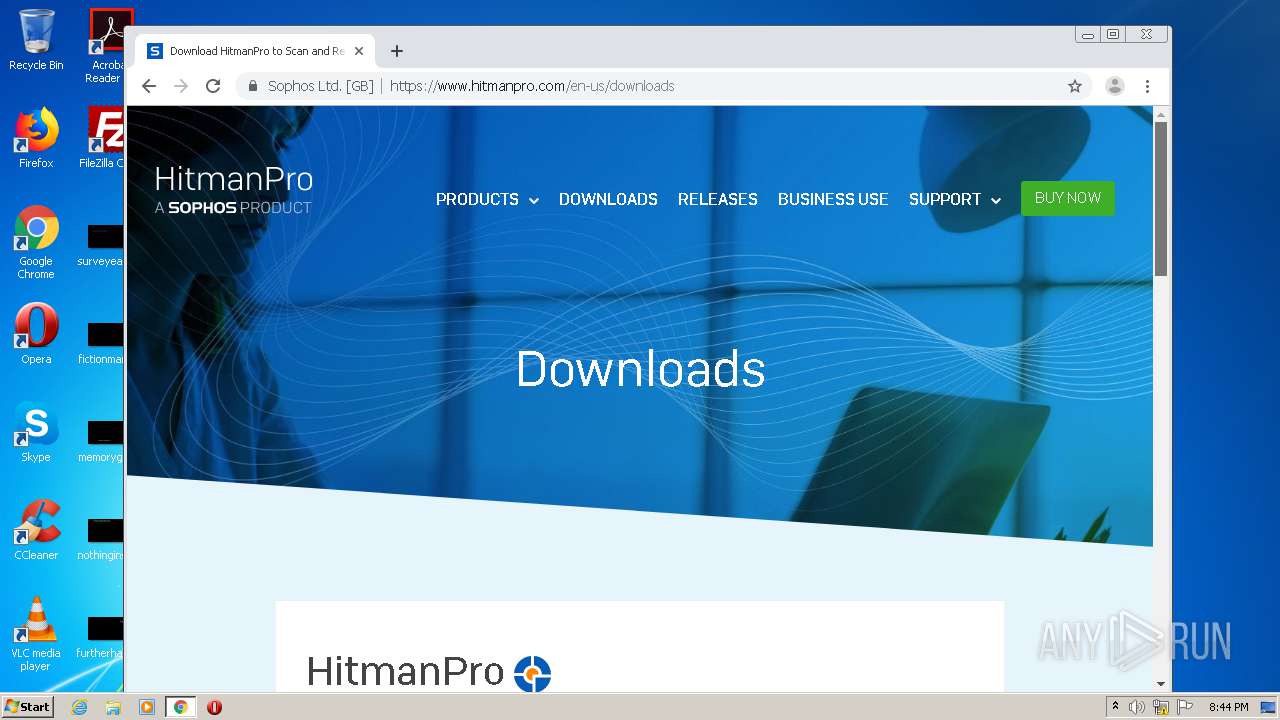Click the network tray icon

(x=1161, y=707)
